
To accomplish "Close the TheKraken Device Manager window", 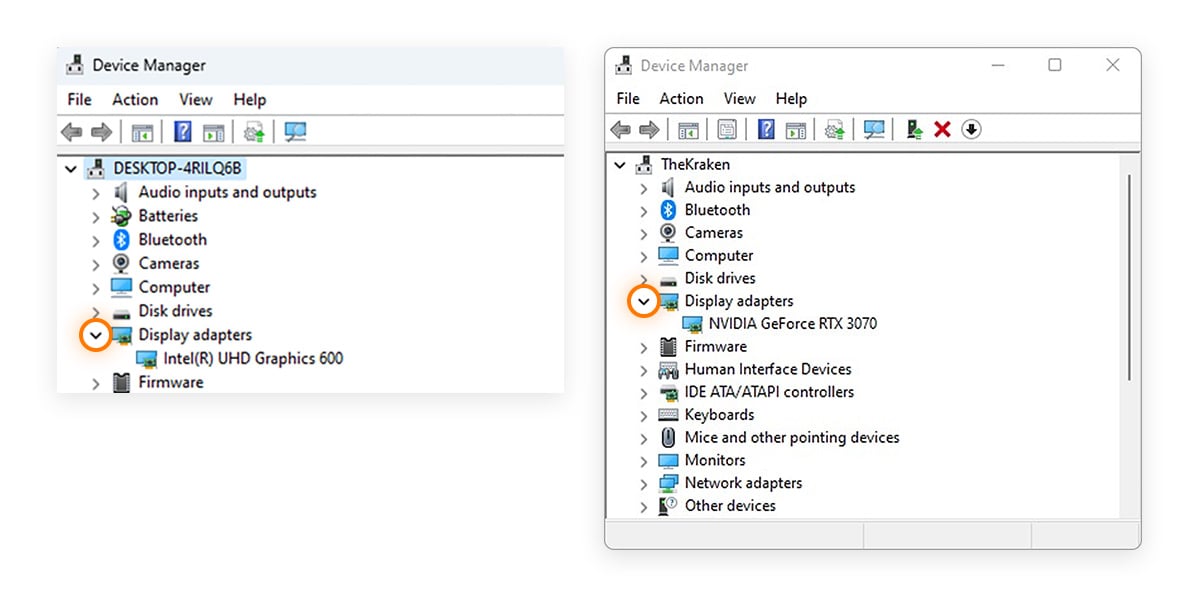I will (1112, 65).
